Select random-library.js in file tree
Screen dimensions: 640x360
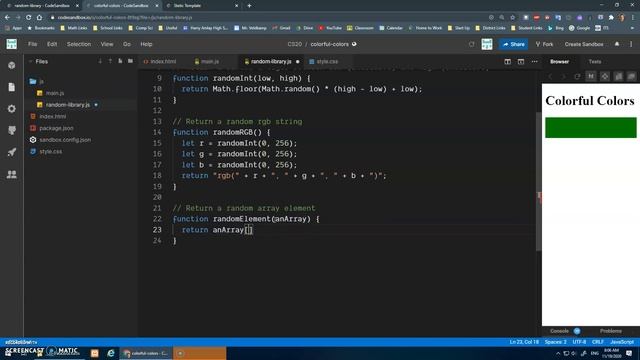[67, 105]
